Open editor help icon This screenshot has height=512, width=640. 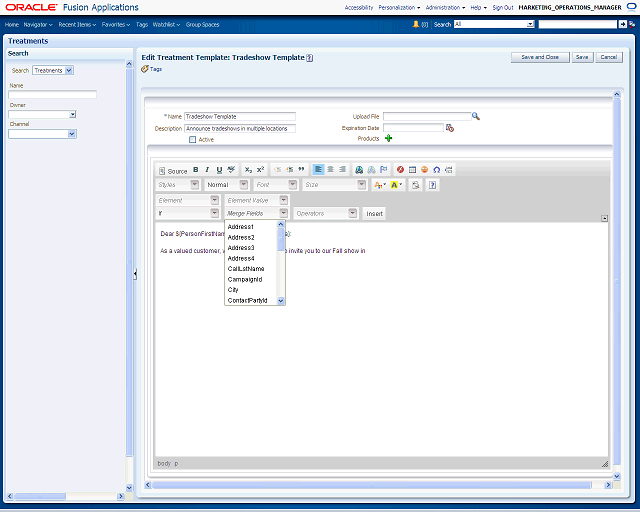(432, 185)
